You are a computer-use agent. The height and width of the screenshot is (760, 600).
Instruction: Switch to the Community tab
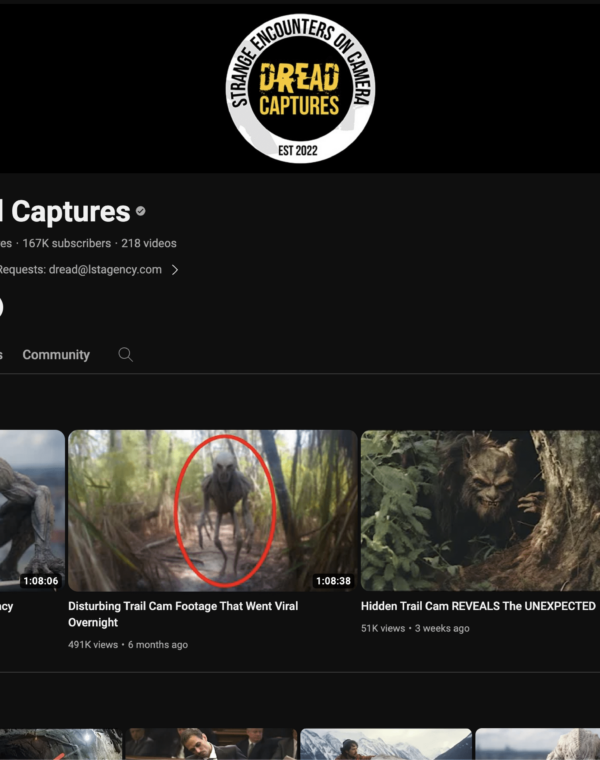[x=56, y=355]
